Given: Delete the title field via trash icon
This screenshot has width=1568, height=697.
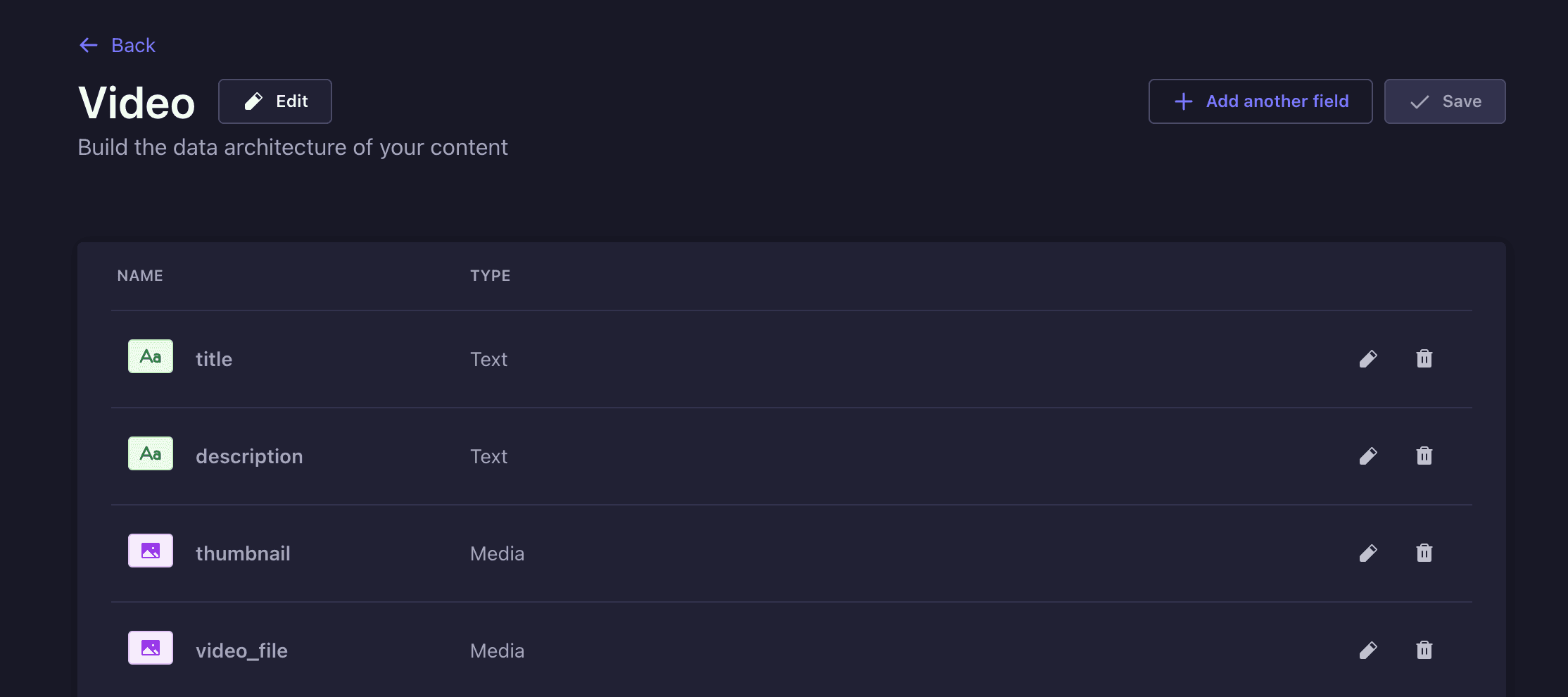Looking at the screenshot, I should click(x=1424, y=359).
